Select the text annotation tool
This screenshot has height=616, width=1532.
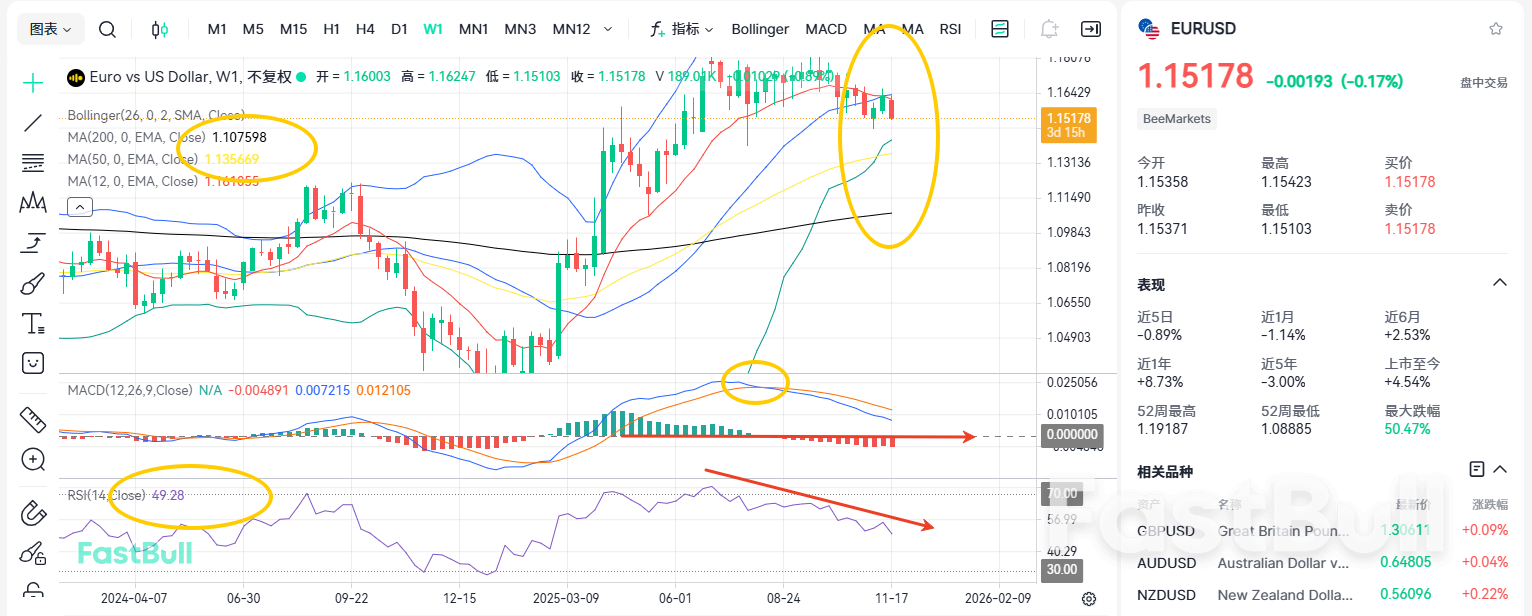tap(32, 323)
